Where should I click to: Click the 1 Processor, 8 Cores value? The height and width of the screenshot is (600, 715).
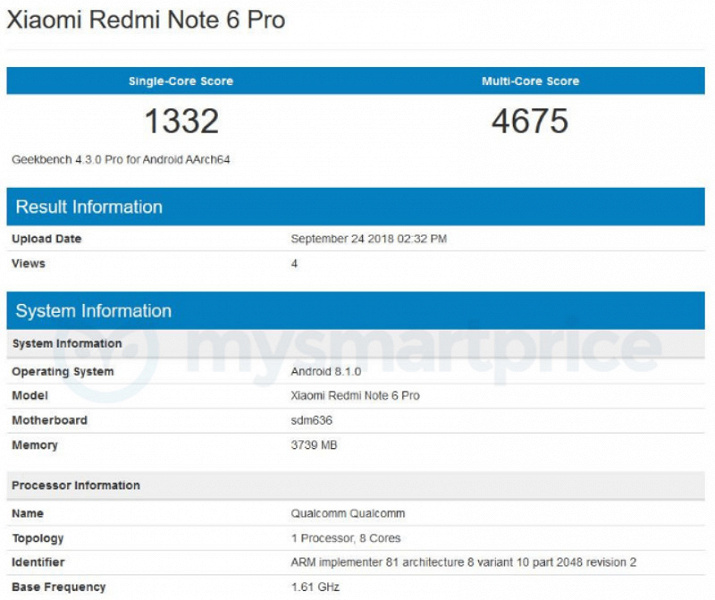[x=346, y=538]
